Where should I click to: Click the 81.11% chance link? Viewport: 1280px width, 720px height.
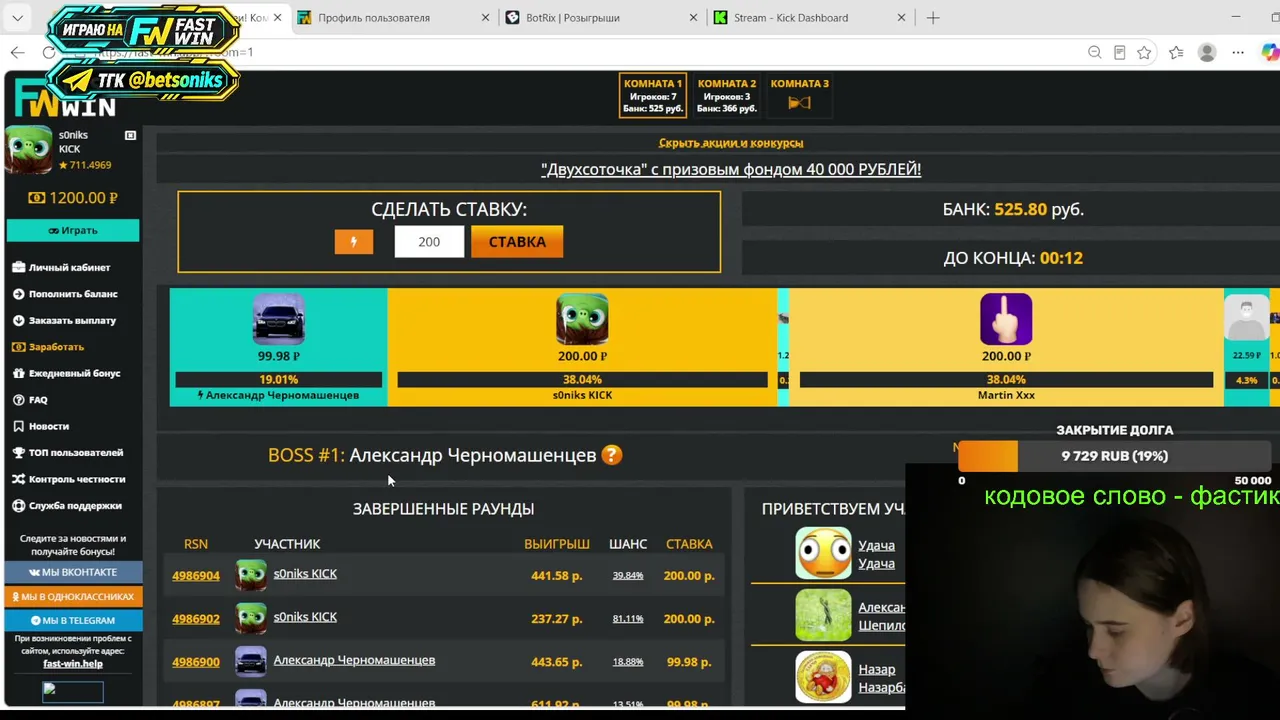coord(628,619)
